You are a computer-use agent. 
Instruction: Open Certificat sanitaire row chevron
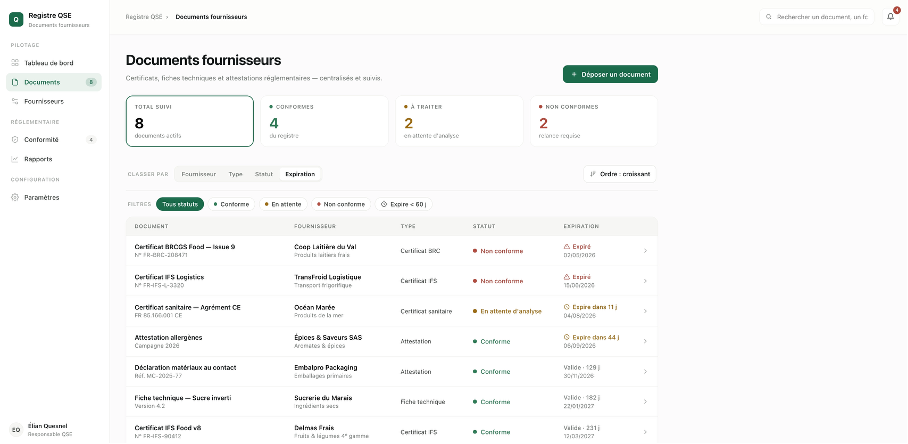click(645, 311)
